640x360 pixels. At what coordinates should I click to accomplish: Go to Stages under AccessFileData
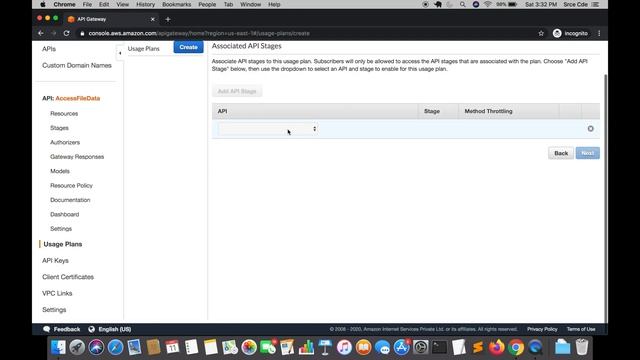(59, 128)
